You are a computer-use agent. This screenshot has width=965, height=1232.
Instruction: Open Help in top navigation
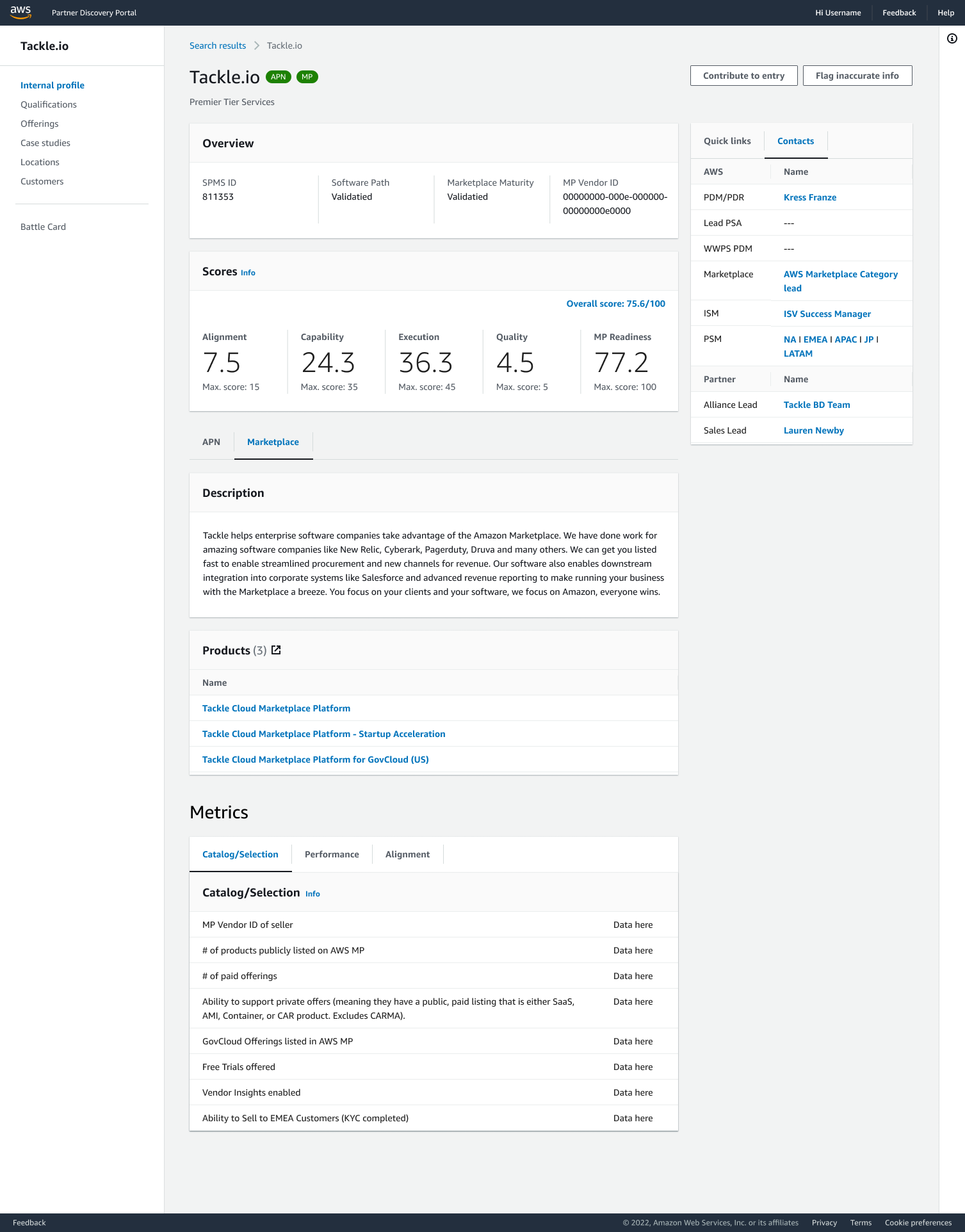click(x=946, y=13)
